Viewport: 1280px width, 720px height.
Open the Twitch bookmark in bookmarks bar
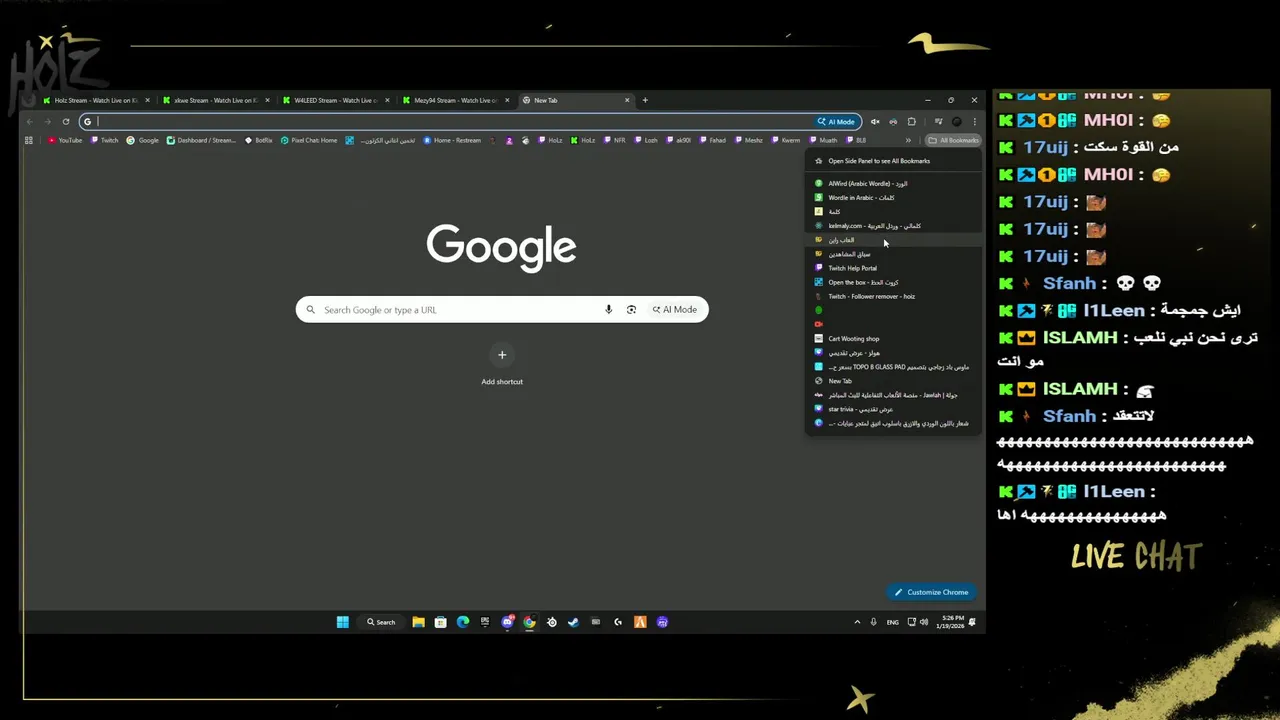click(x=104, y=140)
